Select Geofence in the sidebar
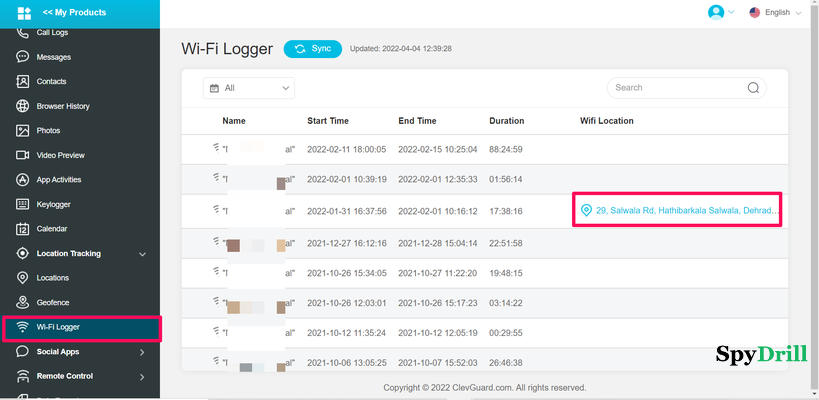 click(x=52, y=302)
